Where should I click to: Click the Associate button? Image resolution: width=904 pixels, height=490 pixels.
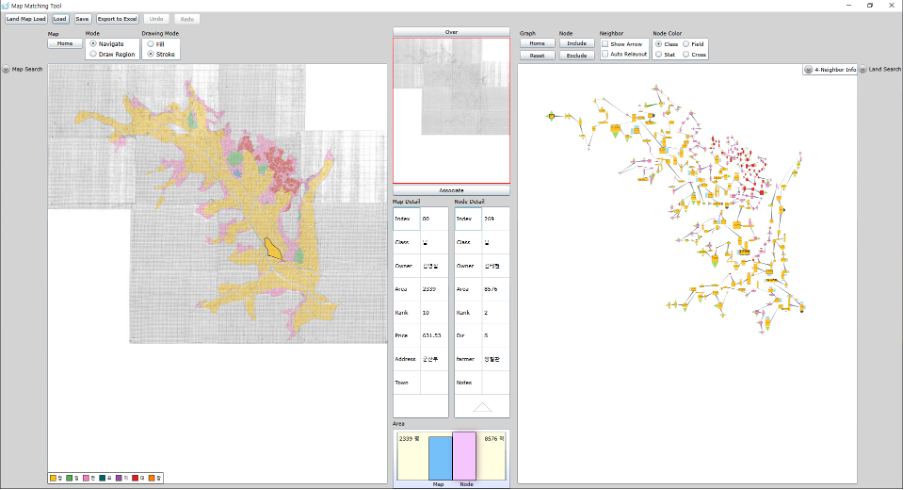point(451,190)
